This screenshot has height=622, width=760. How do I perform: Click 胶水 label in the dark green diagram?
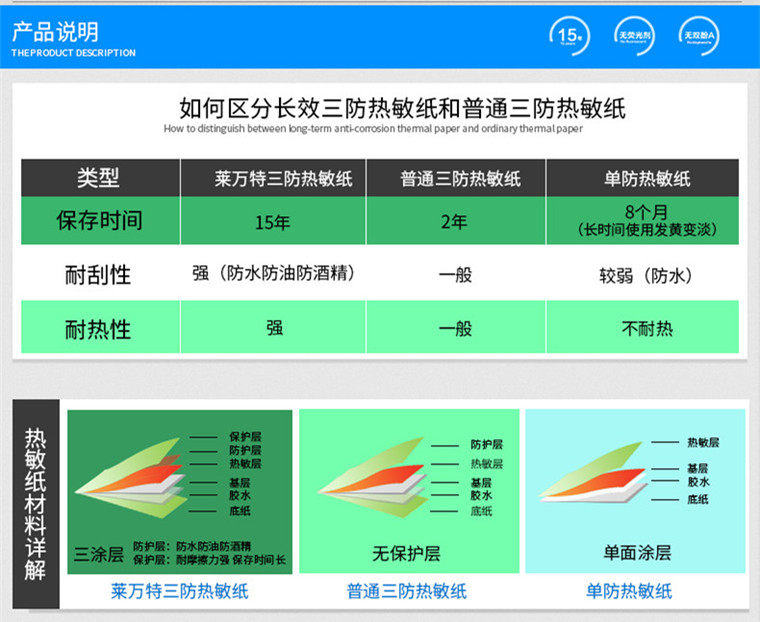coord(240,495)
